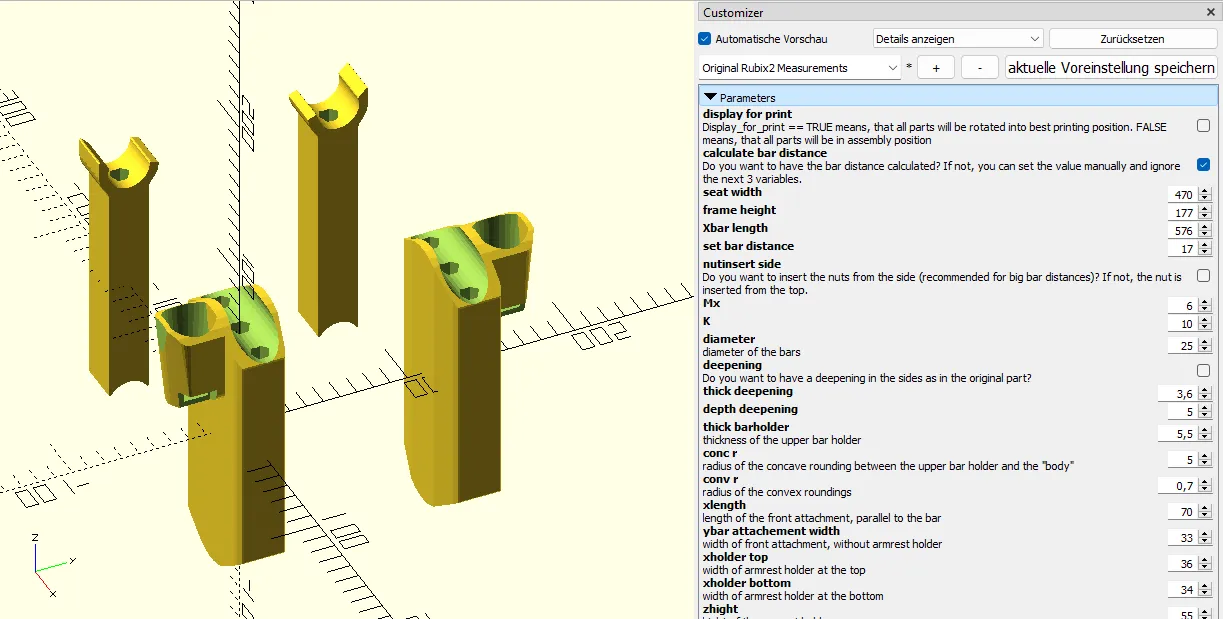The image size is (1223, 619).
Task: Enable the deepening checkbox
Action: pyautogui.click(x=1203, y=371)
